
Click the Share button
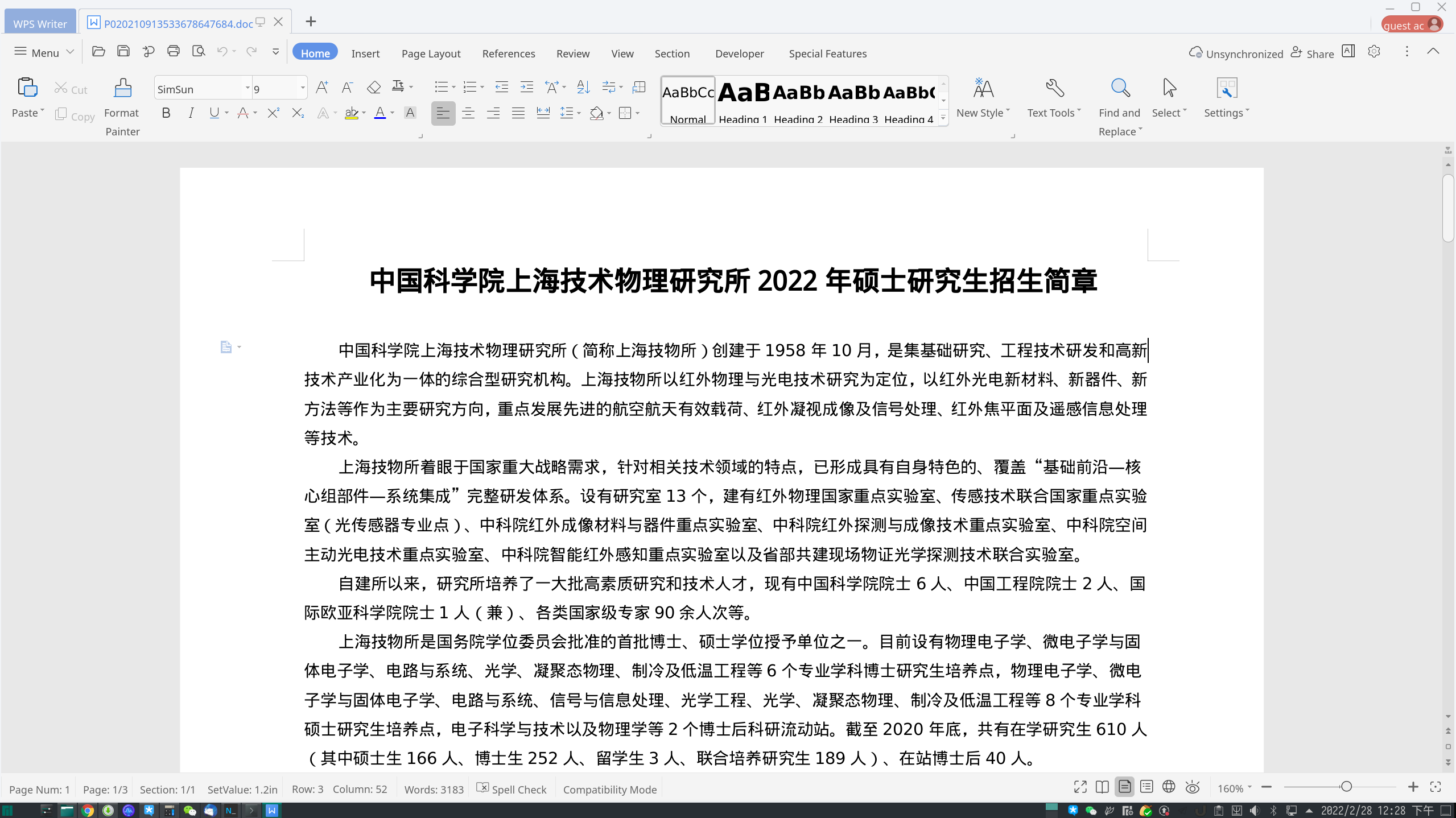(1312, 53)
